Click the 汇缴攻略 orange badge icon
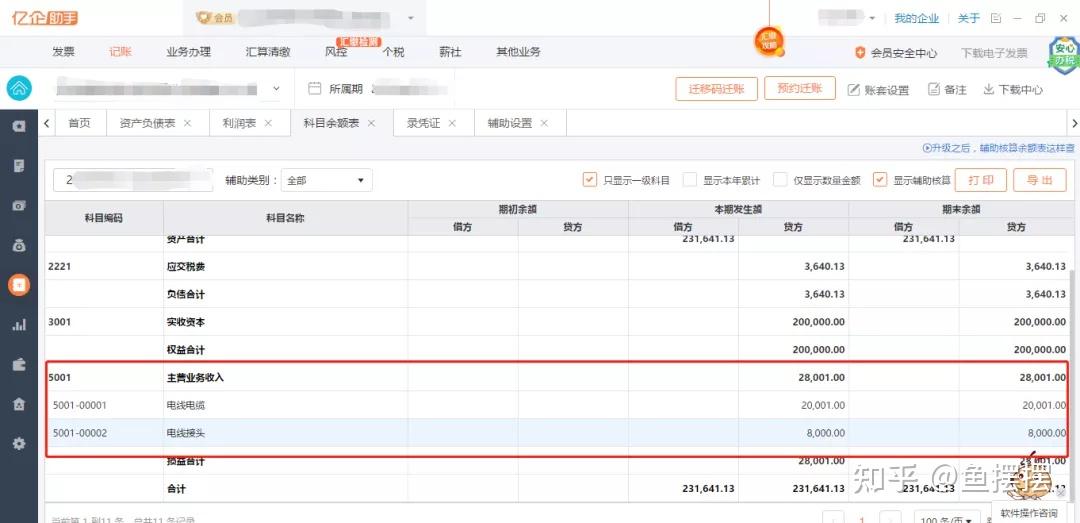 click(769, 41)
